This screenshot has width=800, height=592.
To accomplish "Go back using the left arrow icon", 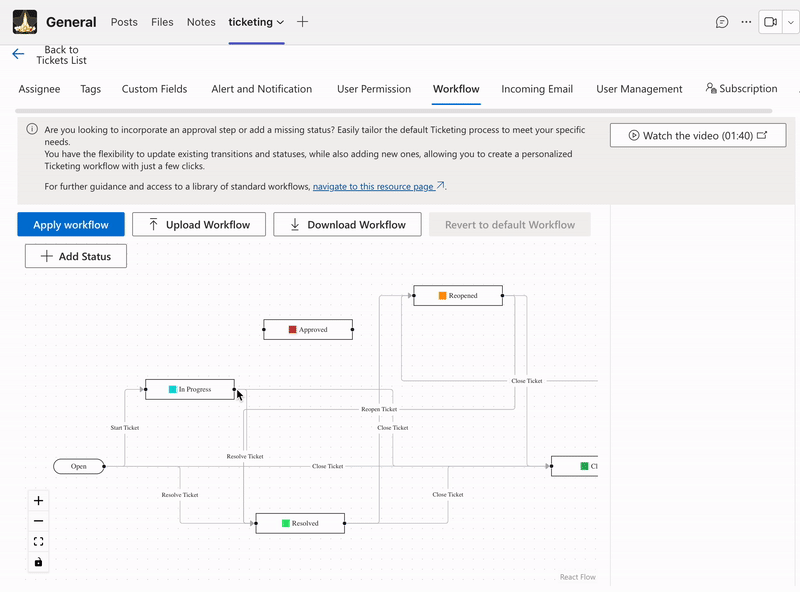I will (x=18, y=54).
